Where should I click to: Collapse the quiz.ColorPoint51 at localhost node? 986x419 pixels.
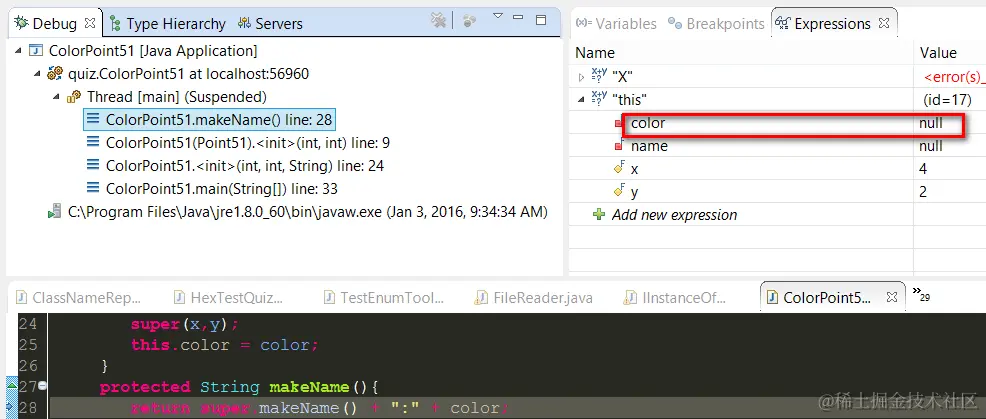tap(36, 74)
